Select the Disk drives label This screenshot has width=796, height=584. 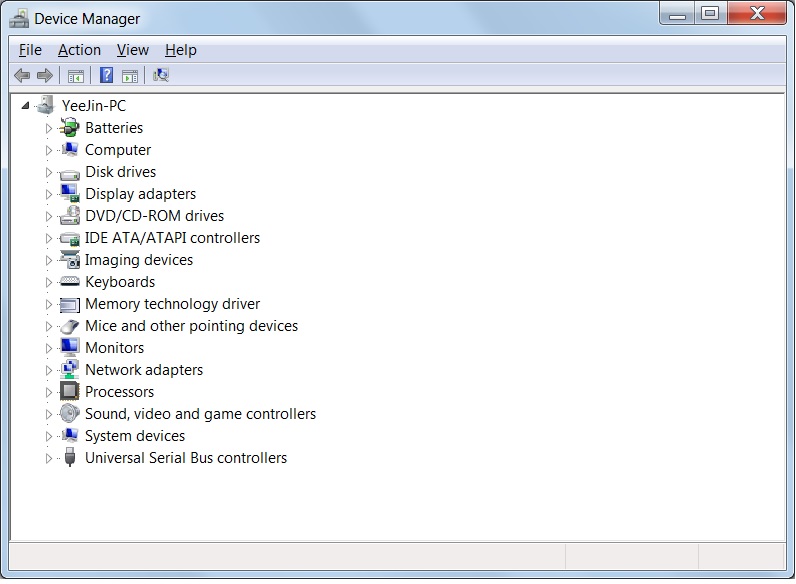[x=120, y=172]
